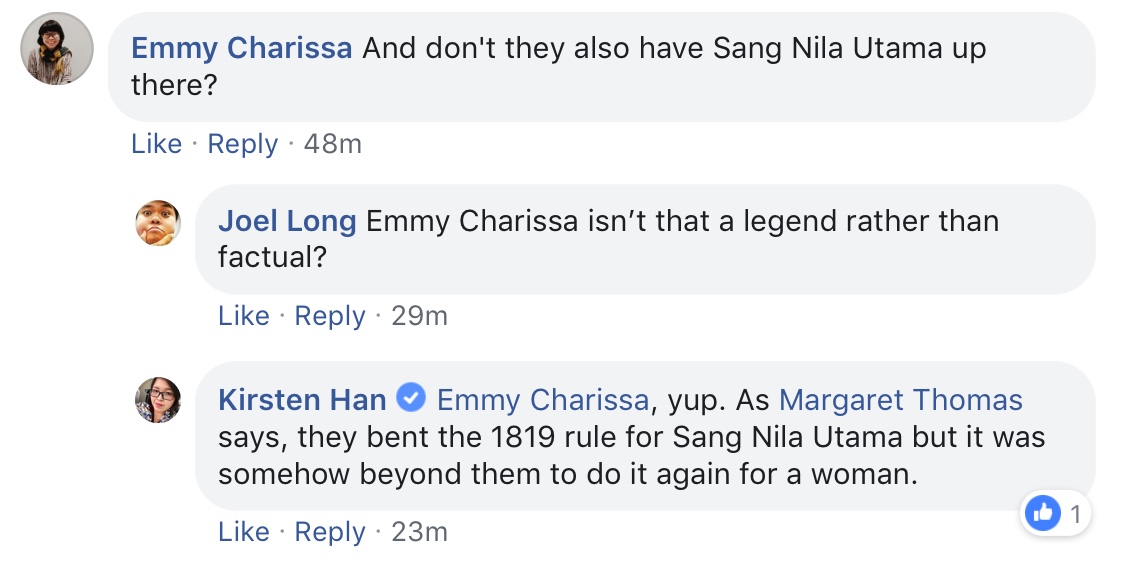The image size is (1128, 567).
Task: Reply to Joel Long's comment
Action: [x=329, y=316]
